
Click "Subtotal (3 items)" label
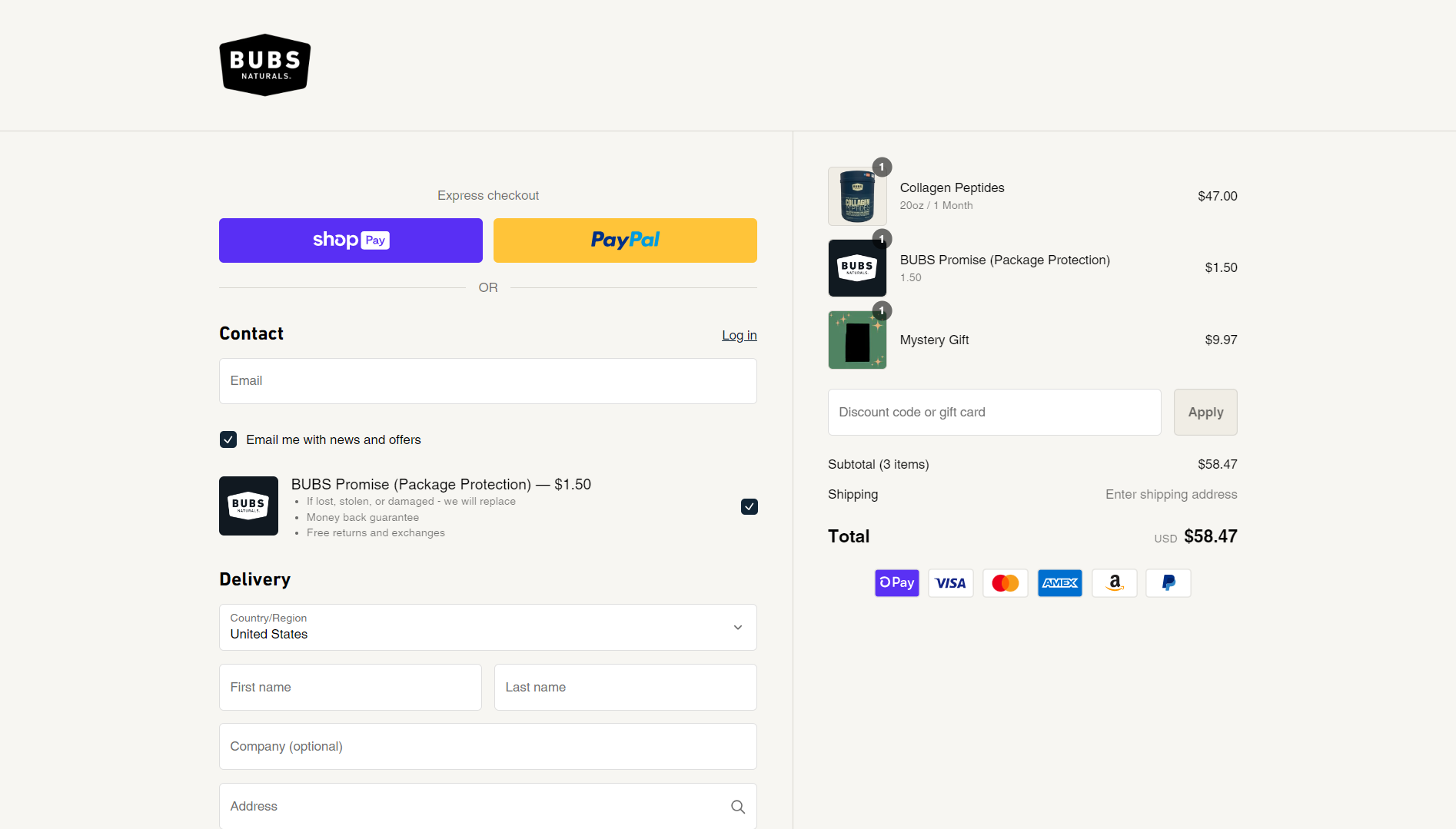point(879,464)
